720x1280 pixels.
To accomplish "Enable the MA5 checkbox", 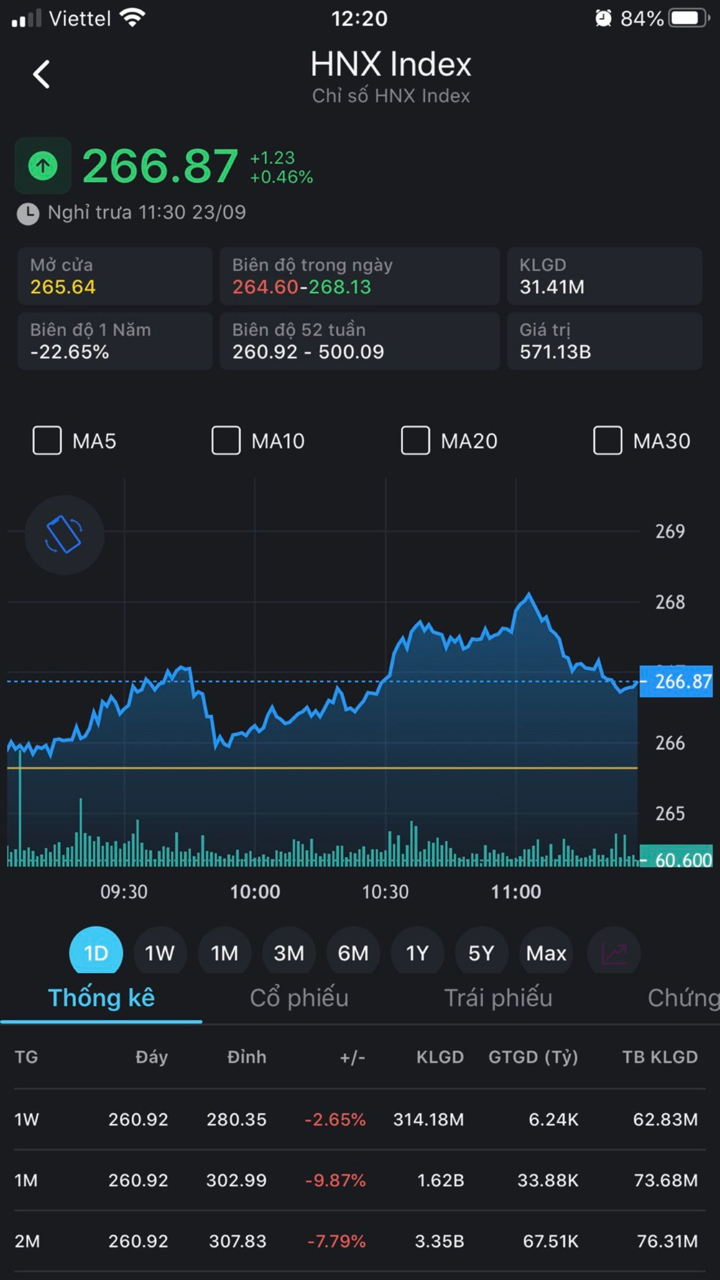I will [47, 441].
